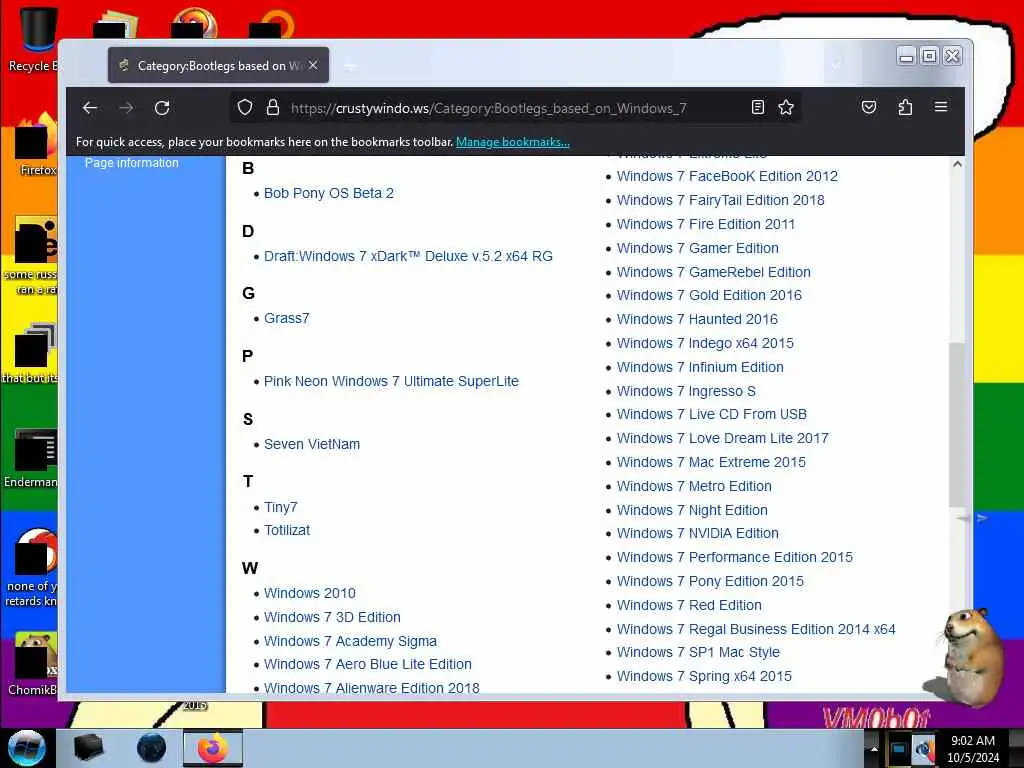Screen dimensions: 1024x768
Task: Open Windows 7 Indego x64 2015
Action: point(705,344)
